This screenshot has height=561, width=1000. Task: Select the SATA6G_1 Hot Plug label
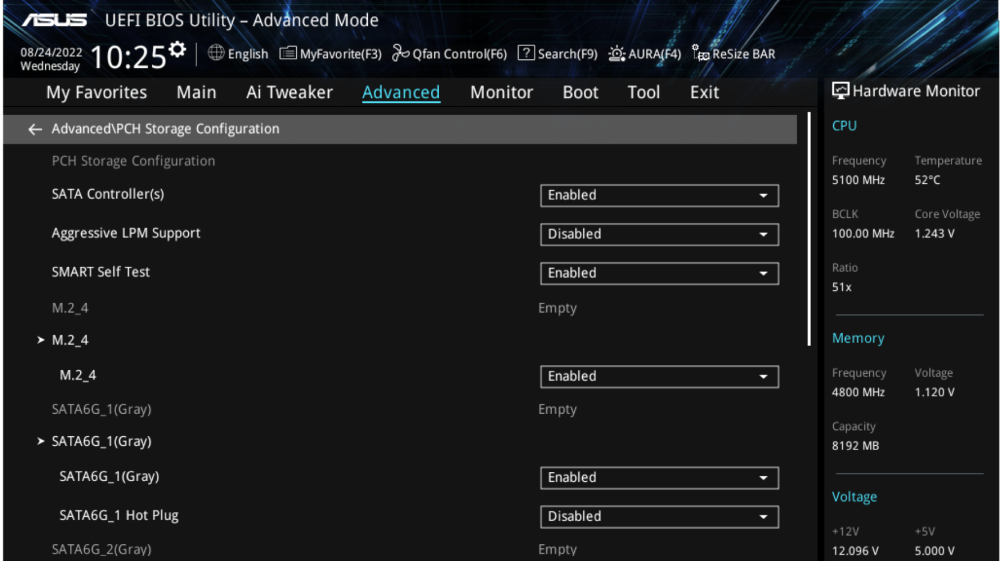[x=119, y=516]
